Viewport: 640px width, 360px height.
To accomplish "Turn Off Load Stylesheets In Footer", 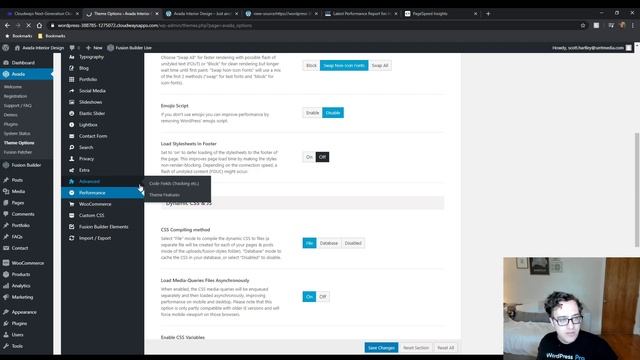I will (322, 157).
